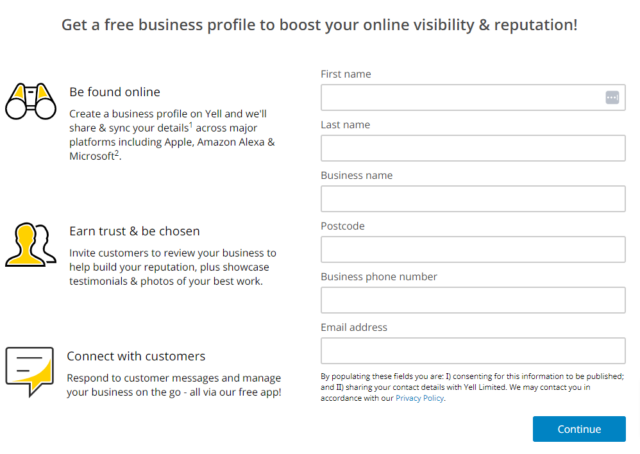Click the consent disclaimer text paragraph
Image resolution: width=640 pixels, height=454 pixels.
472,386
